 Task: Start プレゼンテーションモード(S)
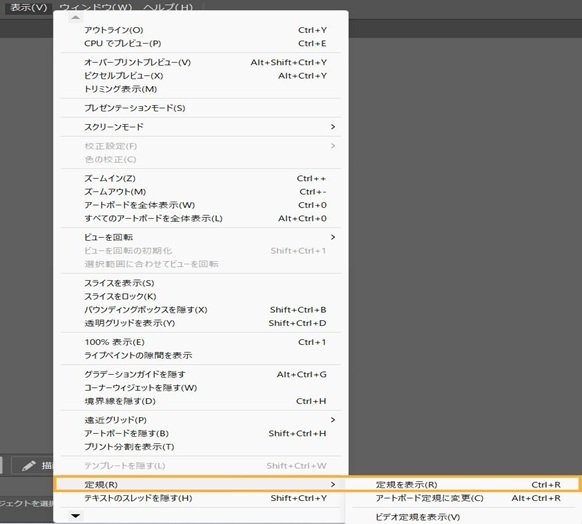click(201, 108)
